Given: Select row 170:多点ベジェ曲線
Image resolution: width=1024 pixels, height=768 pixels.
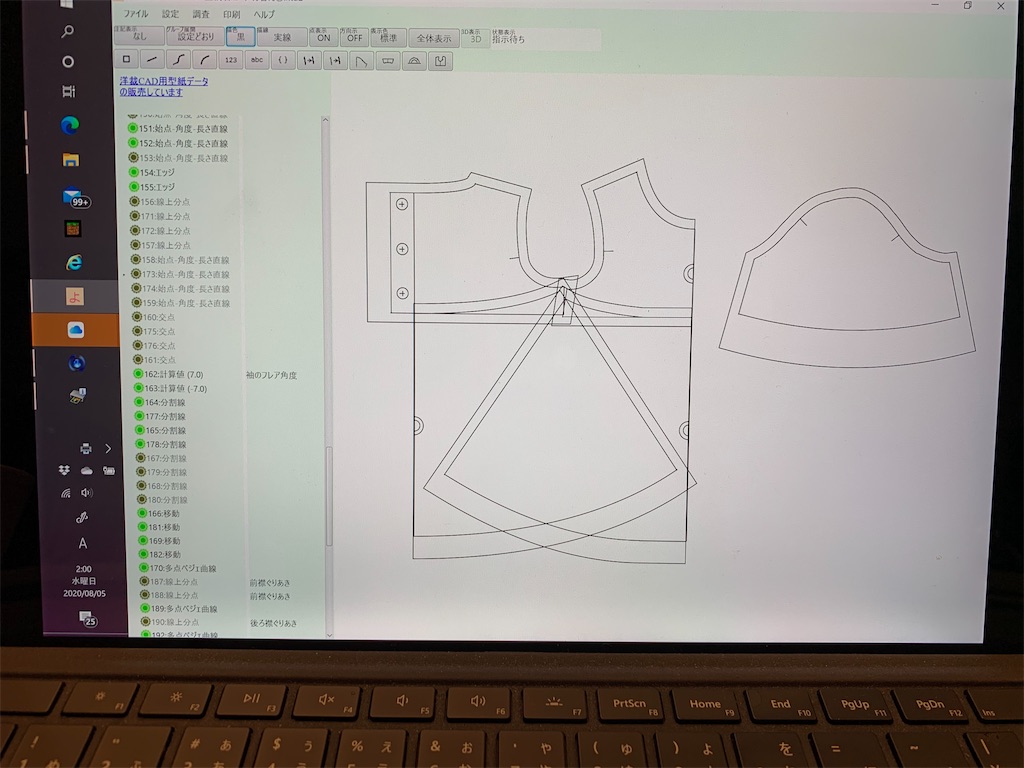Looking at the screenshot, I should pos(178,568).
